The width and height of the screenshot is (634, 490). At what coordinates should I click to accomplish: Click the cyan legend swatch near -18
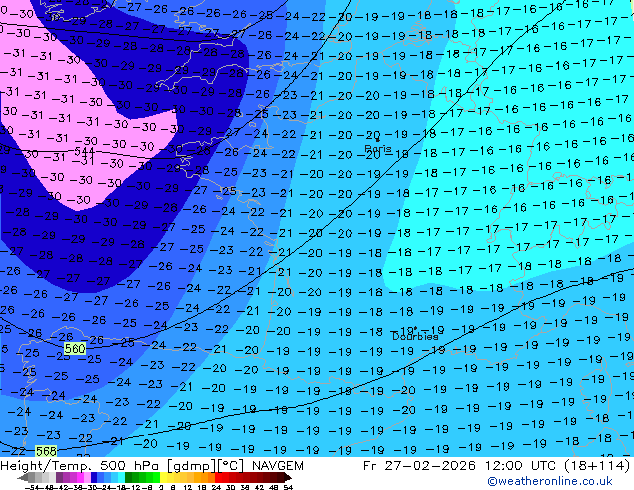(122, 478)
